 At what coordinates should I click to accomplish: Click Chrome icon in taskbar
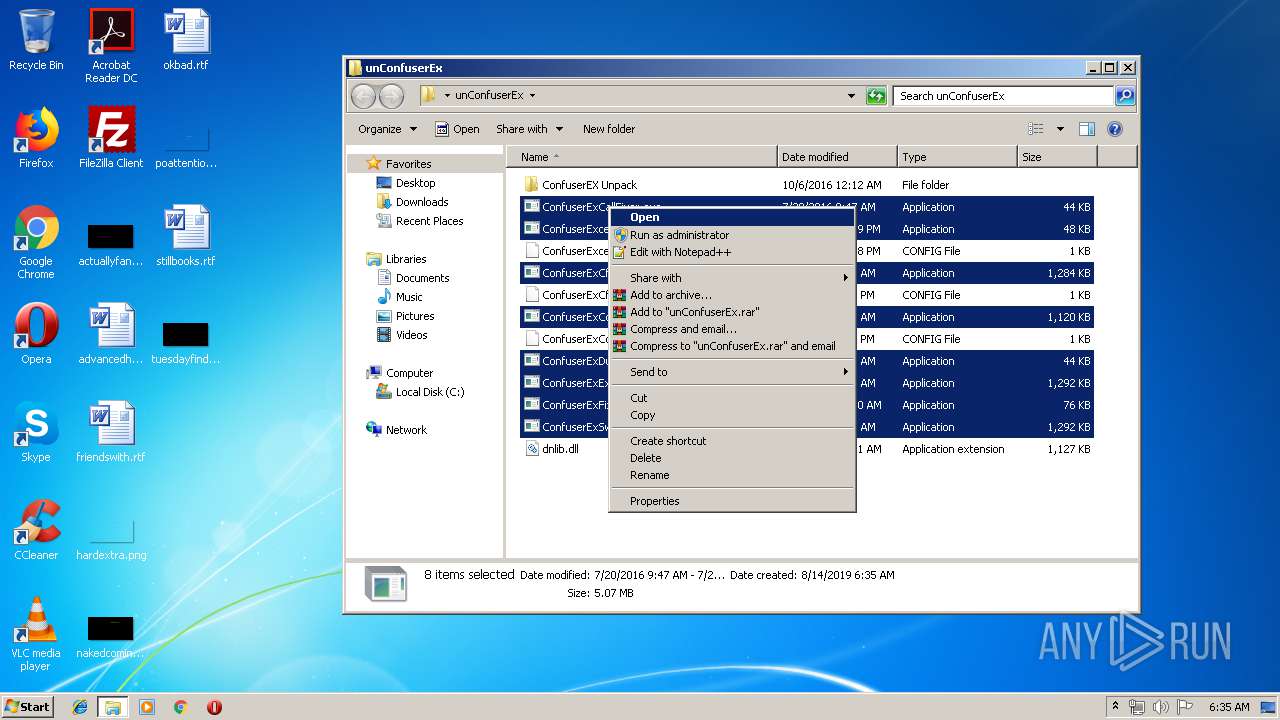pos(180,707)
